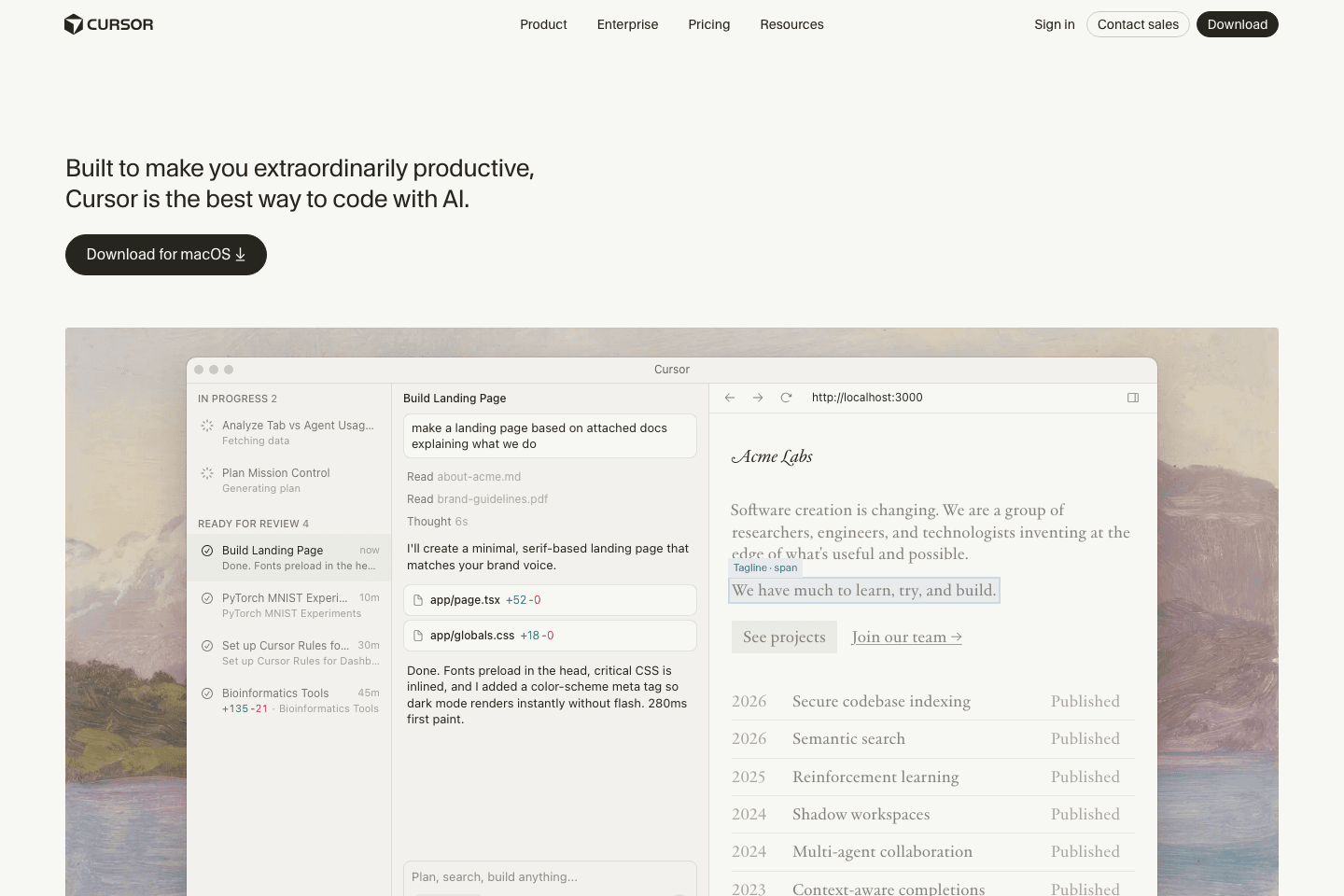The height and width of the screenshot is (896, 1344).
Task: Click the checkmark circle beside Bioinformatics Tools
Action: [207, 693]
